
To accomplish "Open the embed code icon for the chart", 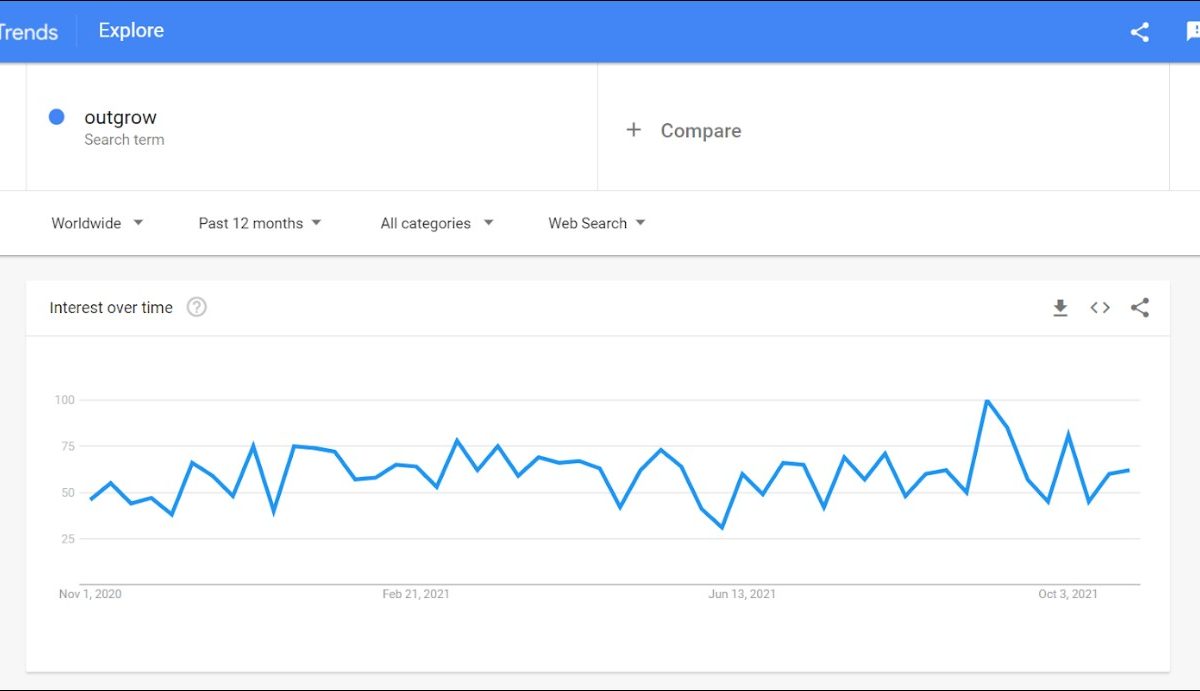I will pos(1100,308).
